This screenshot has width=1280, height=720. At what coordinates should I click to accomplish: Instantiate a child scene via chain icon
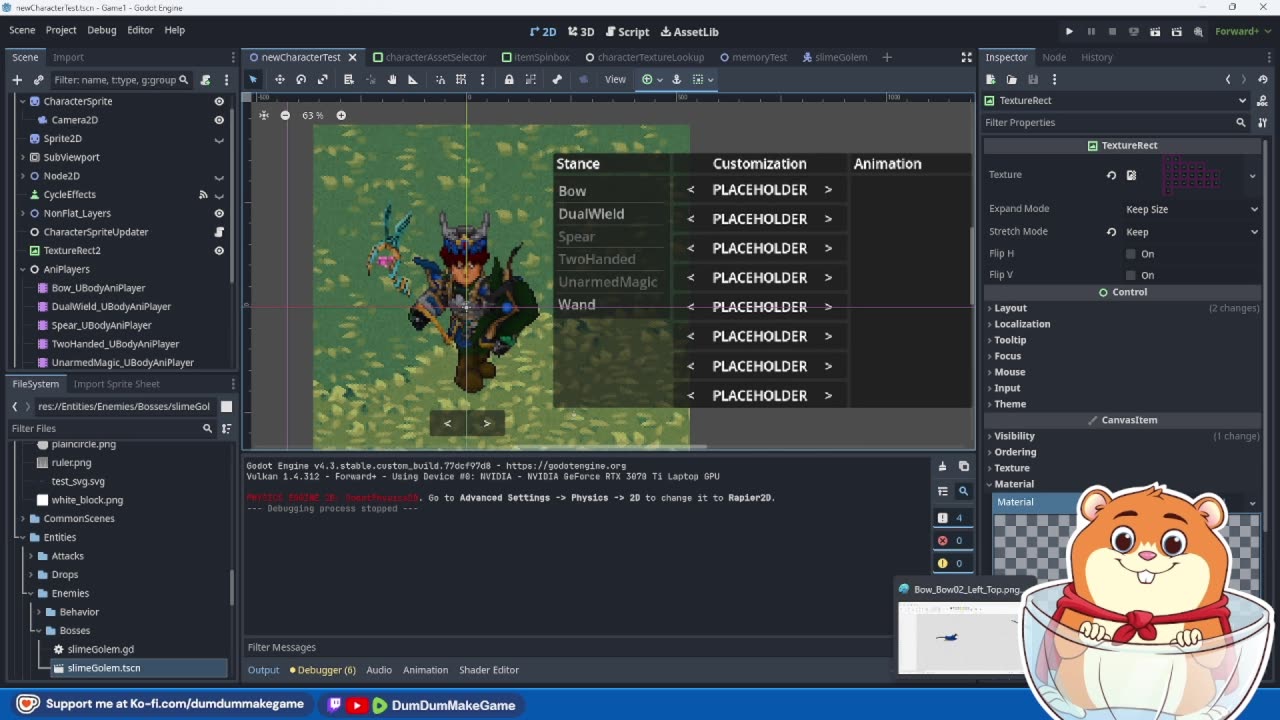39,80
